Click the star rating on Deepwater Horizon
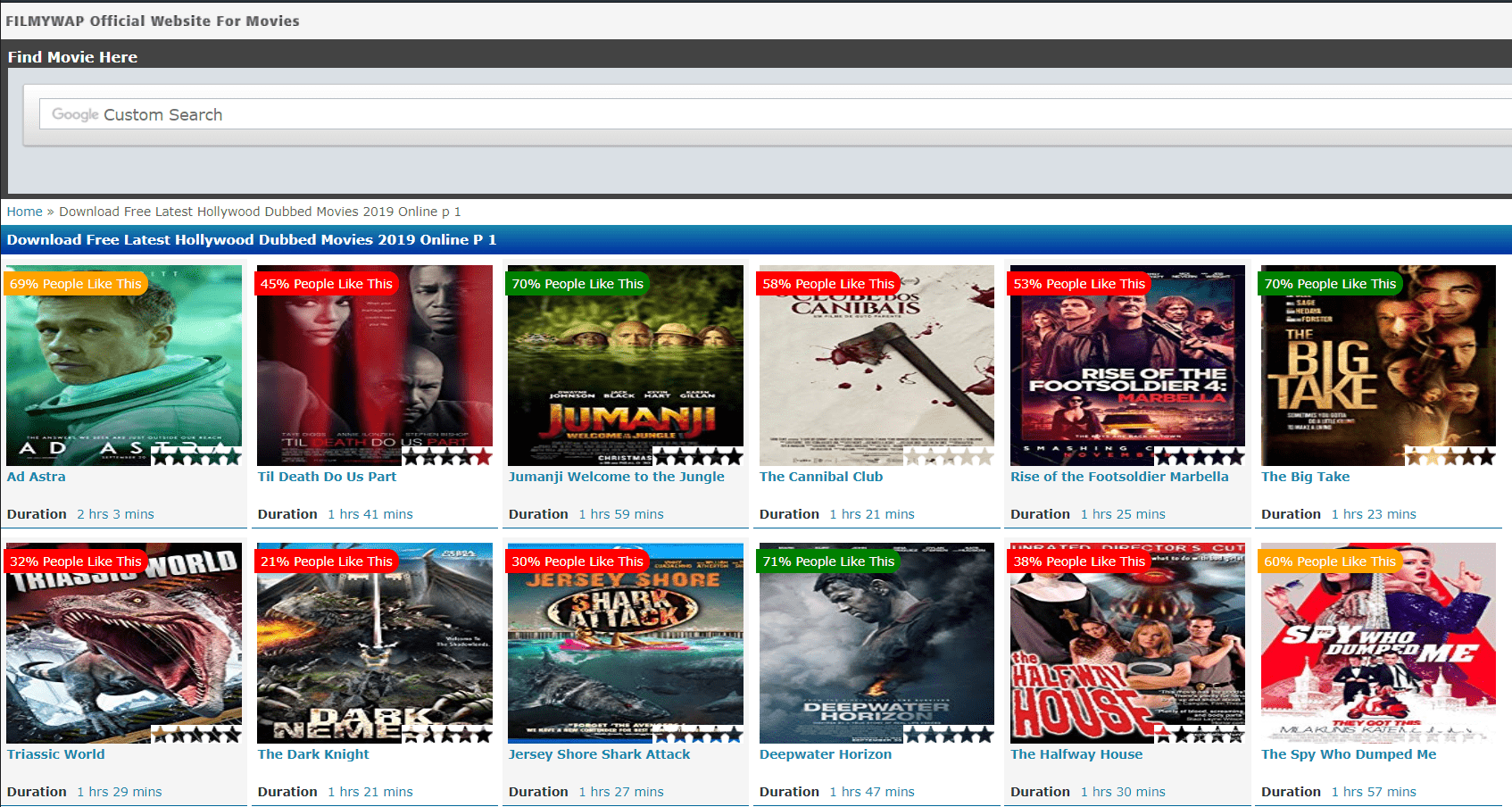 pyautogui.click(x=949, y=735)
